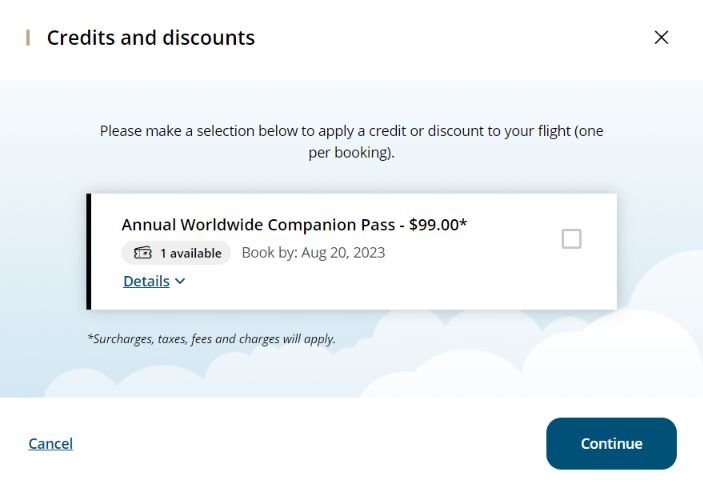This screenshot has width=703, height=496.
Task: Expand the chevron next to Details
Action: point(180,281)
